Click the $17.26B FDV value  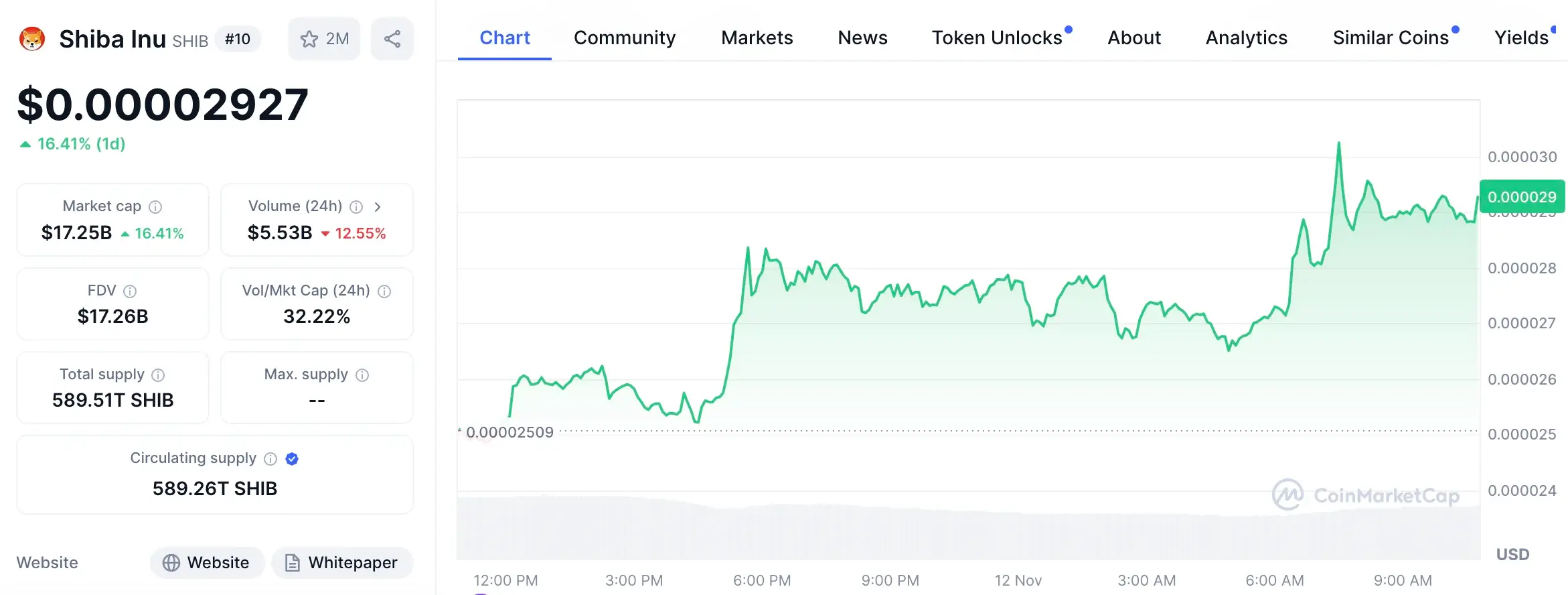(x=113, y=316)
